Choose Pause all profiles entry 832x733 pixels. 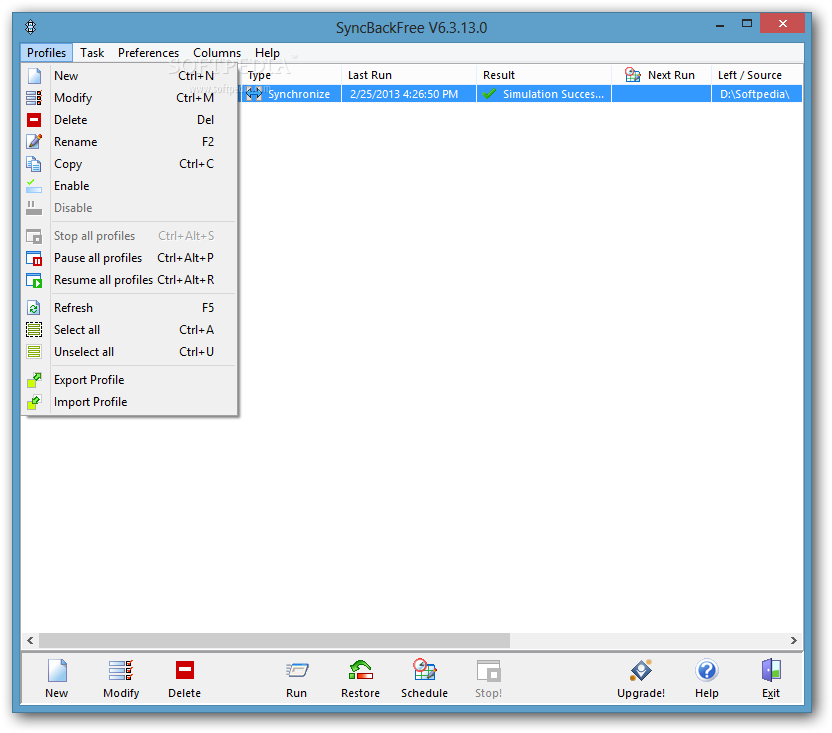(130, 258)
